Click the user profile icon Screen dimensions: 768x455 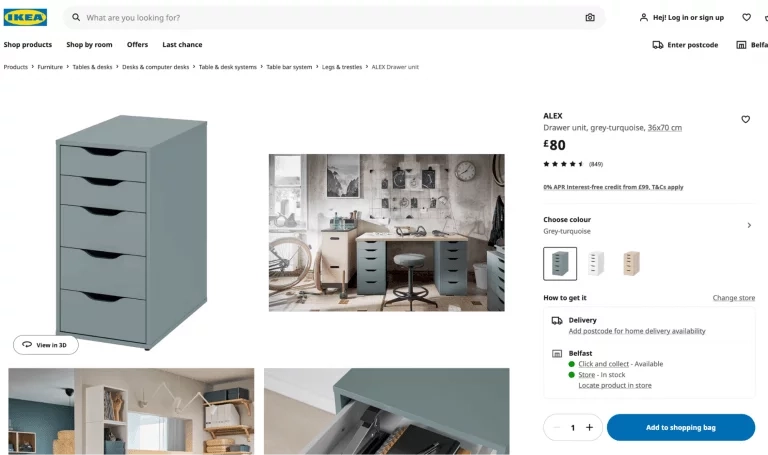tap(644, 18)
